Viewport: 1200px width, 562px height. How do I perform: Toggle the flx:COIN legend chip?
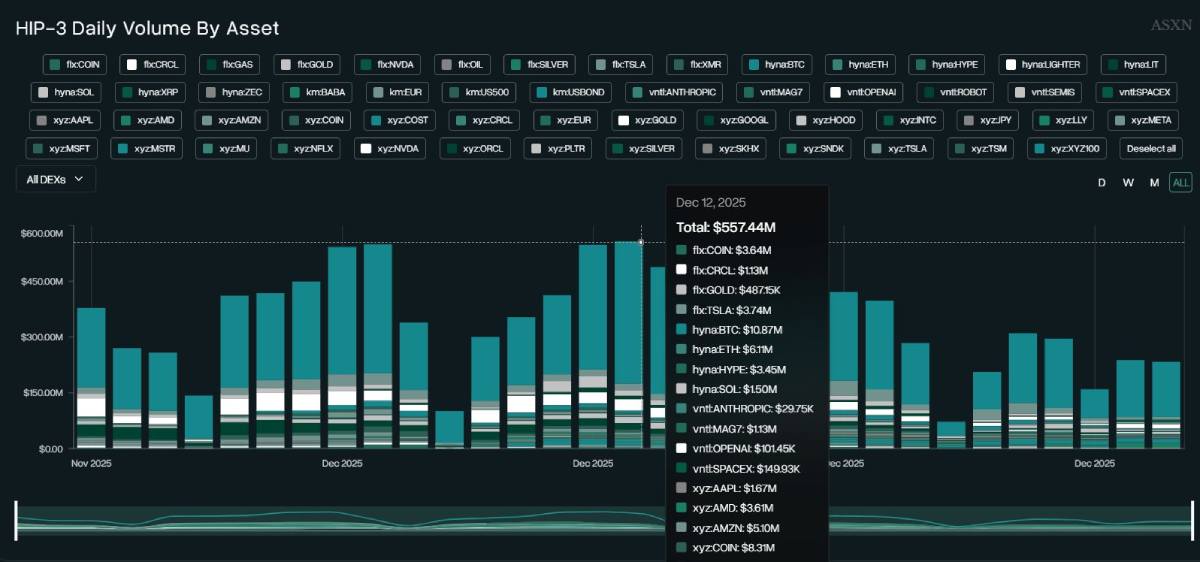coord(75,65)
